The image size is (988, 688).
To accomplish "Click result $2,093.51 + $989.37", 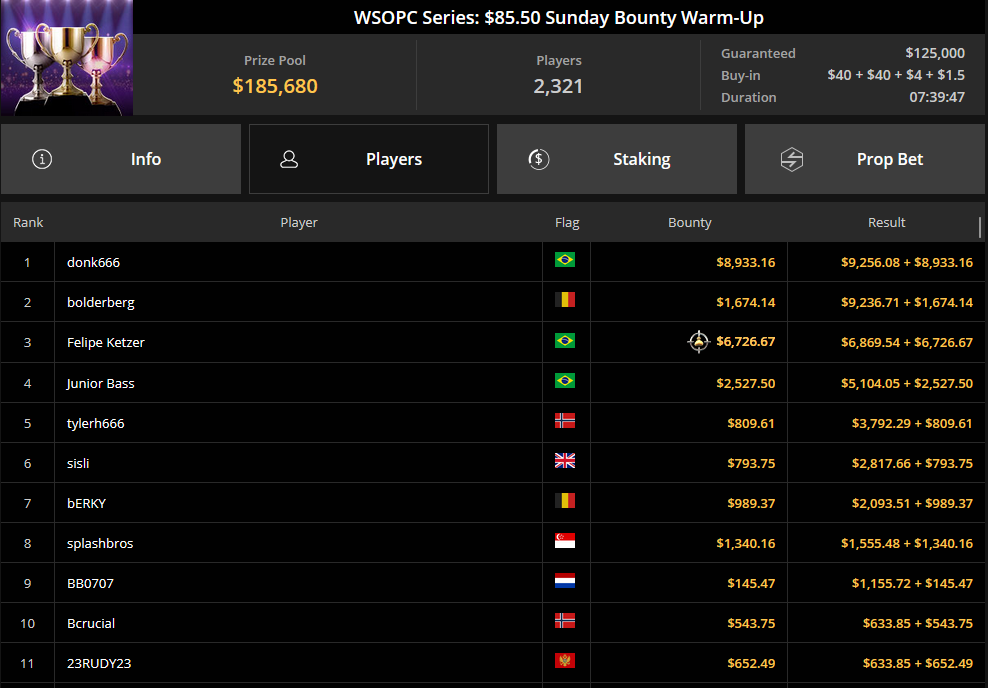I will tap(912, 503).
